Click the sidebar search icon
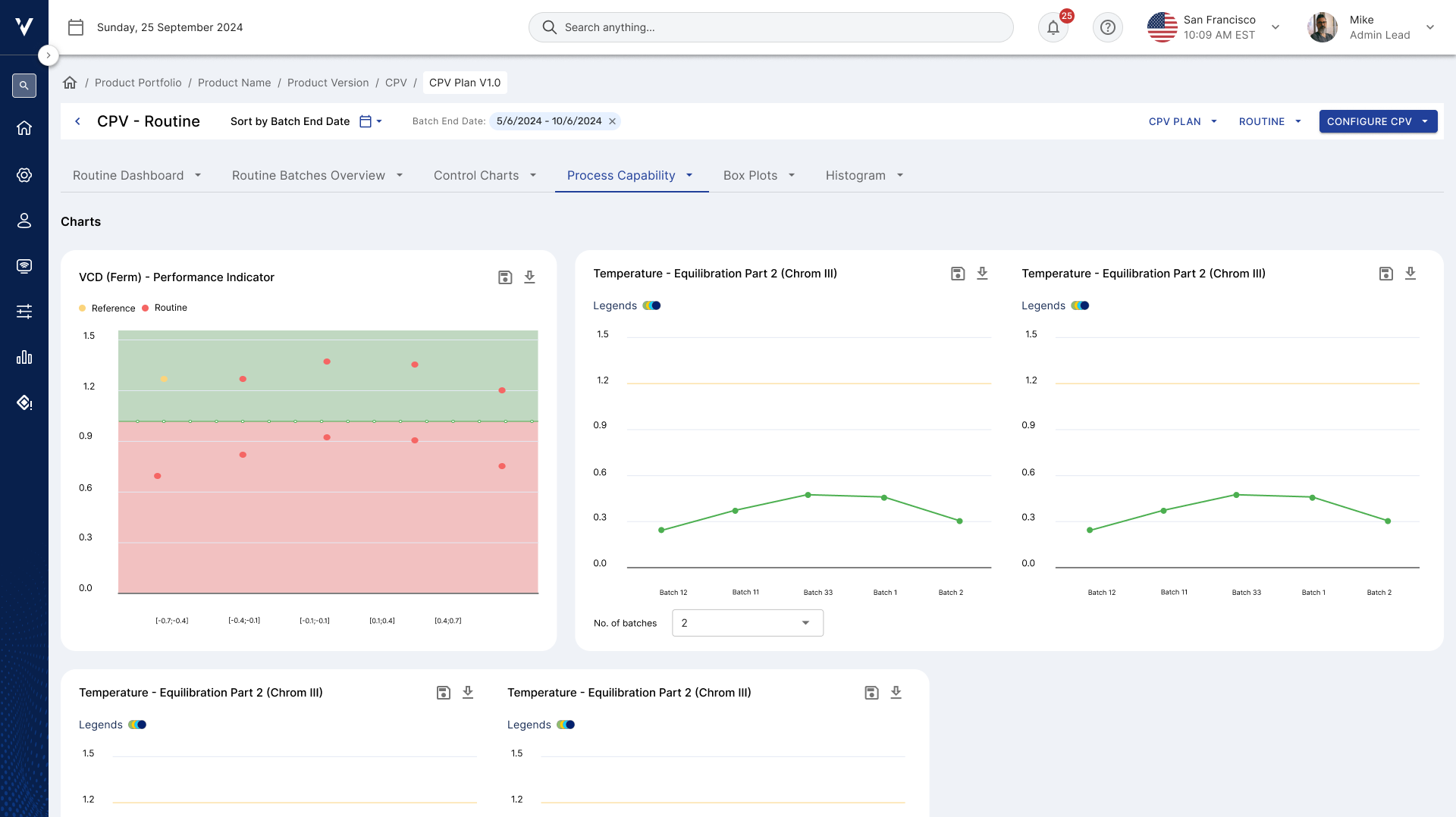This screenshot has width=1456, height=817. tap(24, 86)
